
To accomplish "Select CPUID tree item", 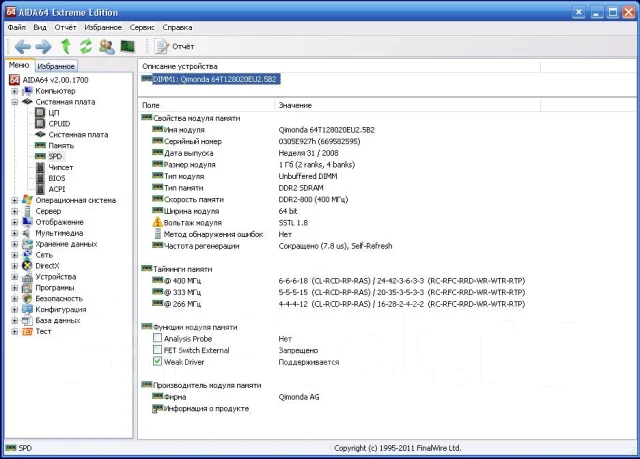I will (59, 124).
